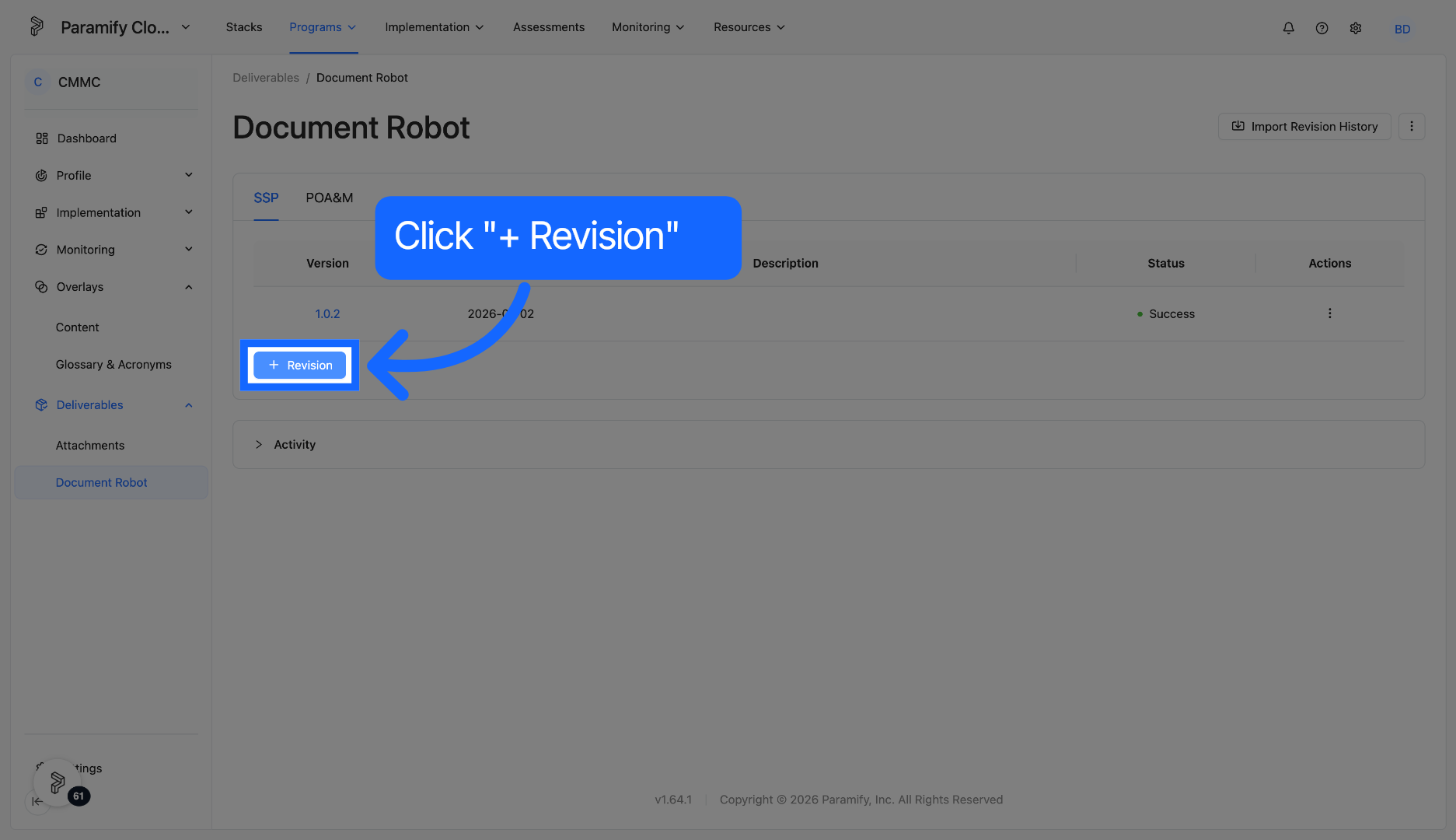Click the Document Robot page heading
Screen dimensions: 1456x840
351,128
